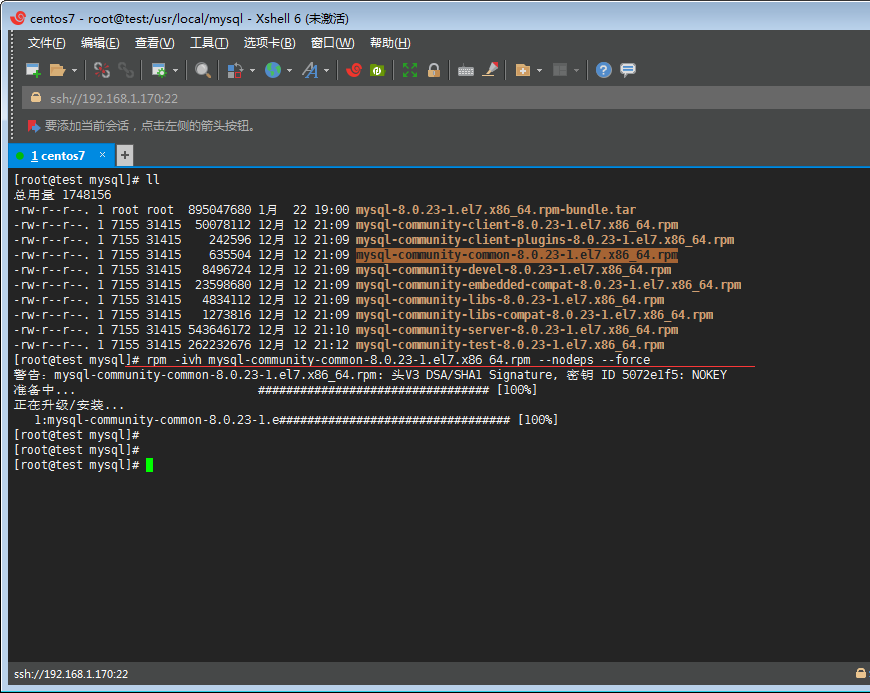870x693 pixels.
Task: Click the Disconnect icon in toolbar
Action: point(101,70)
